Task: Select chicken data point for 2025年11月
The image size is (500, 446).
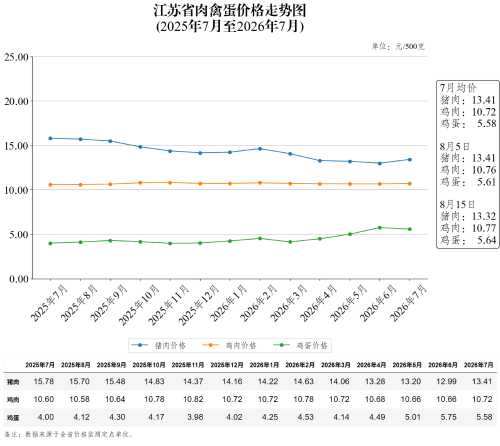Action: (x=170, y=183)
